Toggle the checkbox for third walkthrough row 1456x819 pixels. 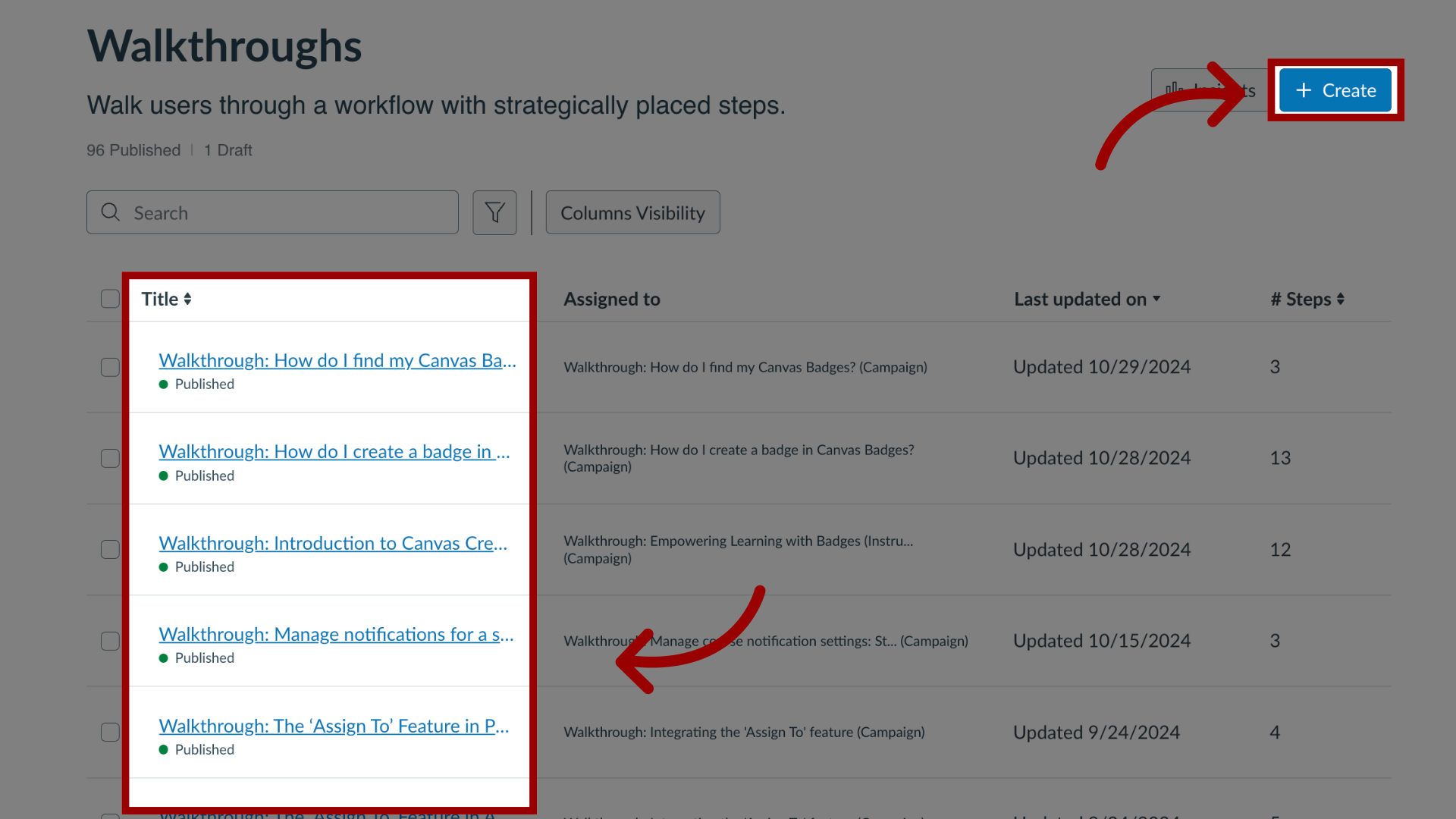(110, 548)
